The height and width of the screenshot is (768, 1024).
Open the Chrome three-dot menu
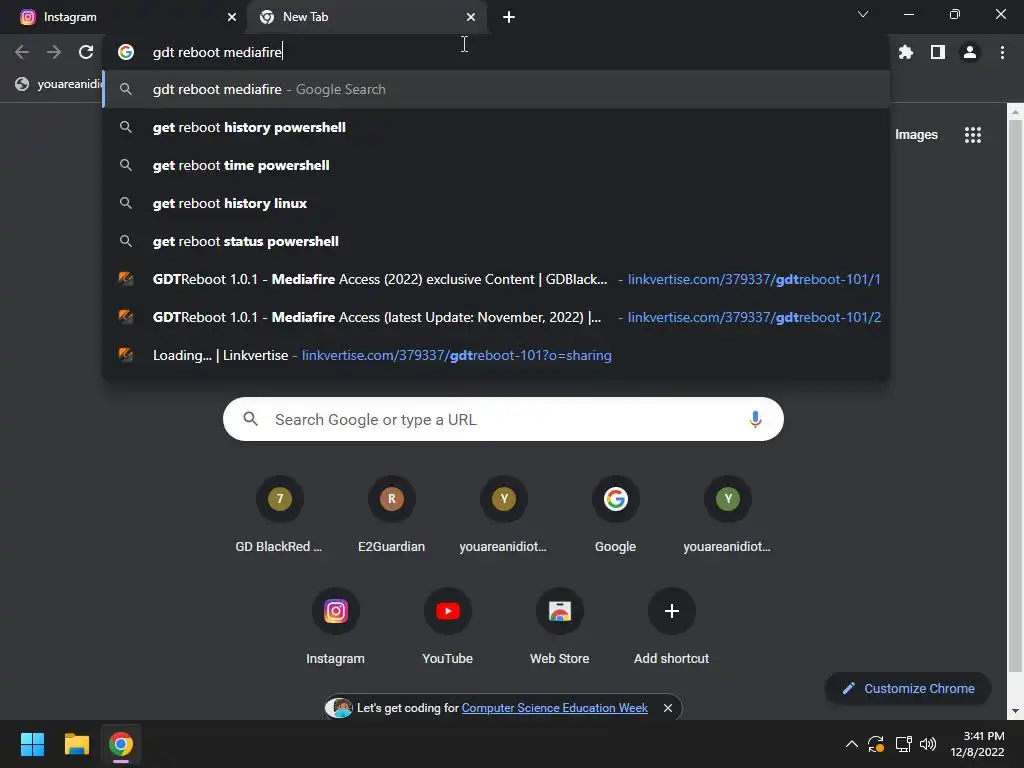(x=1002, y=52)
